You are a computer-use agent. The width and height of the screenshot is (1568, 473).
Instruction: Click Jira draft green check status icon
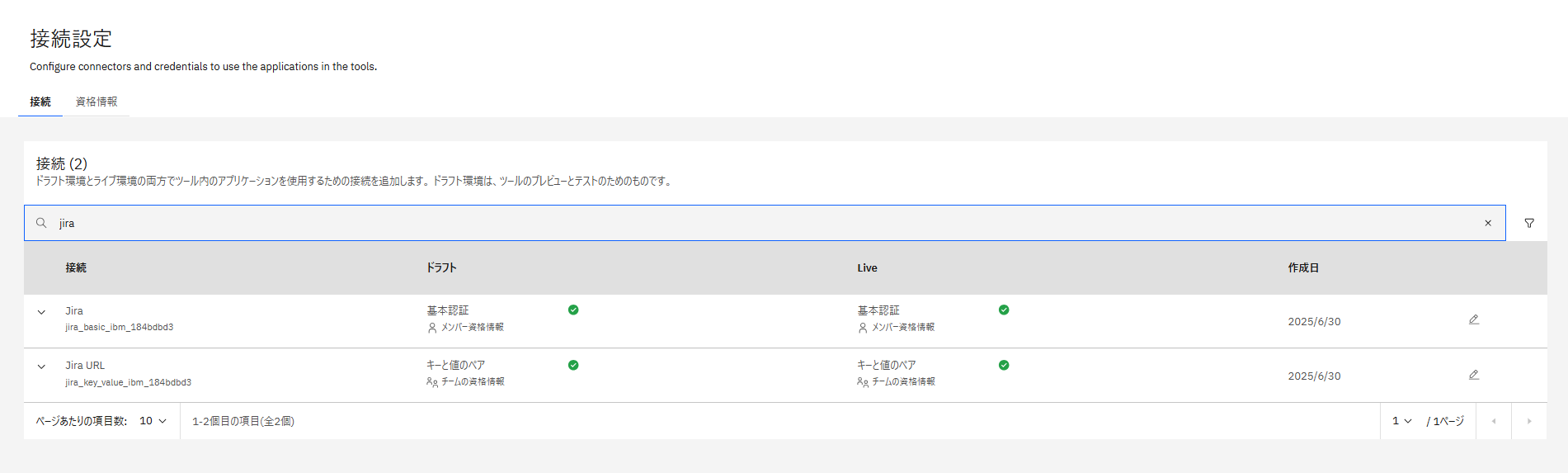pos(573,310)
